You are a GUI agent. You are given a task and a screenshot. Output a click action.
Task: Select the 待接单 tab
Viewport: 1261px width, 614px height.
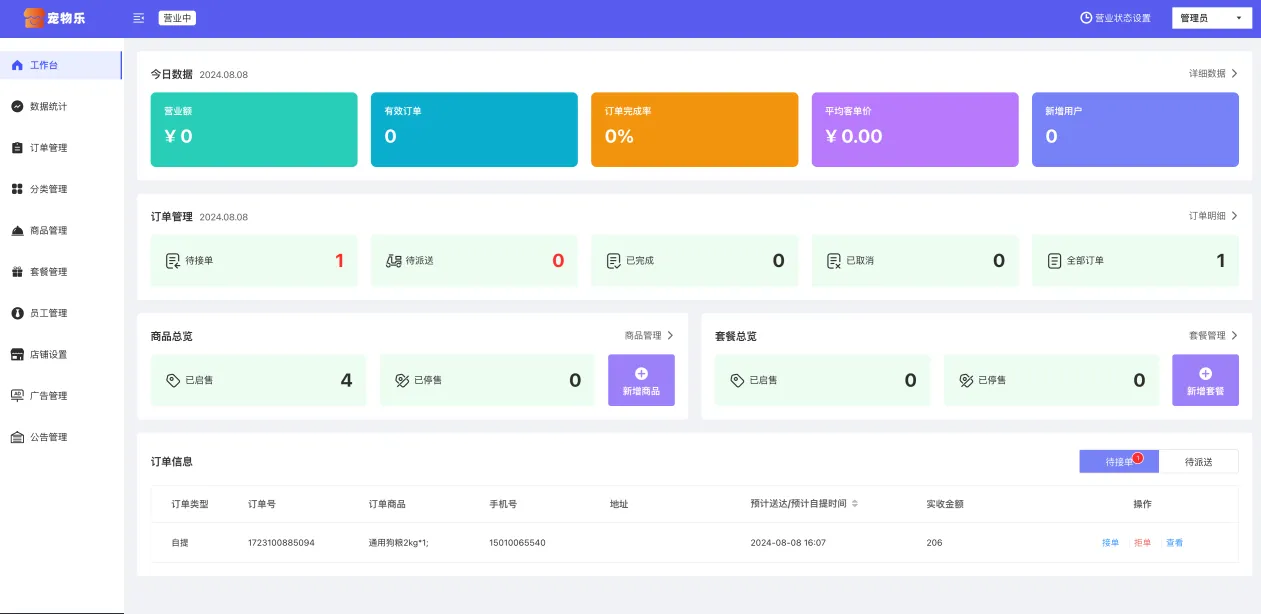tap(1118, 462)
